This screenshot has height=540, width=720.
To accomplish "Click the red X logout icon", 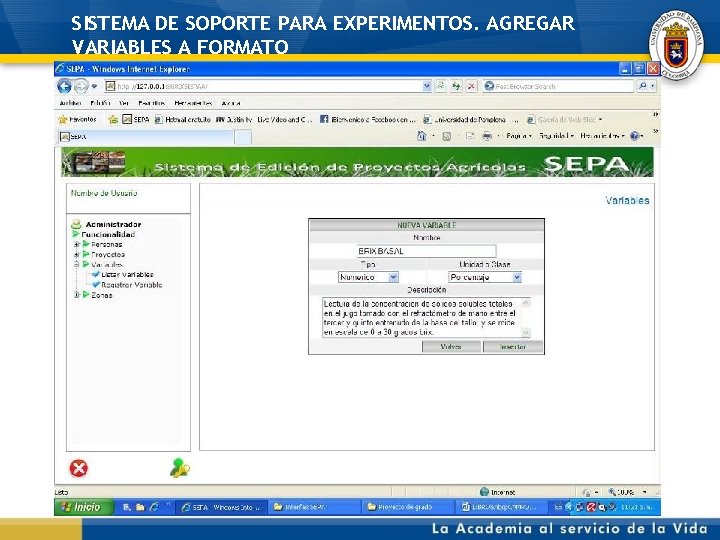I will click(79, 468).
